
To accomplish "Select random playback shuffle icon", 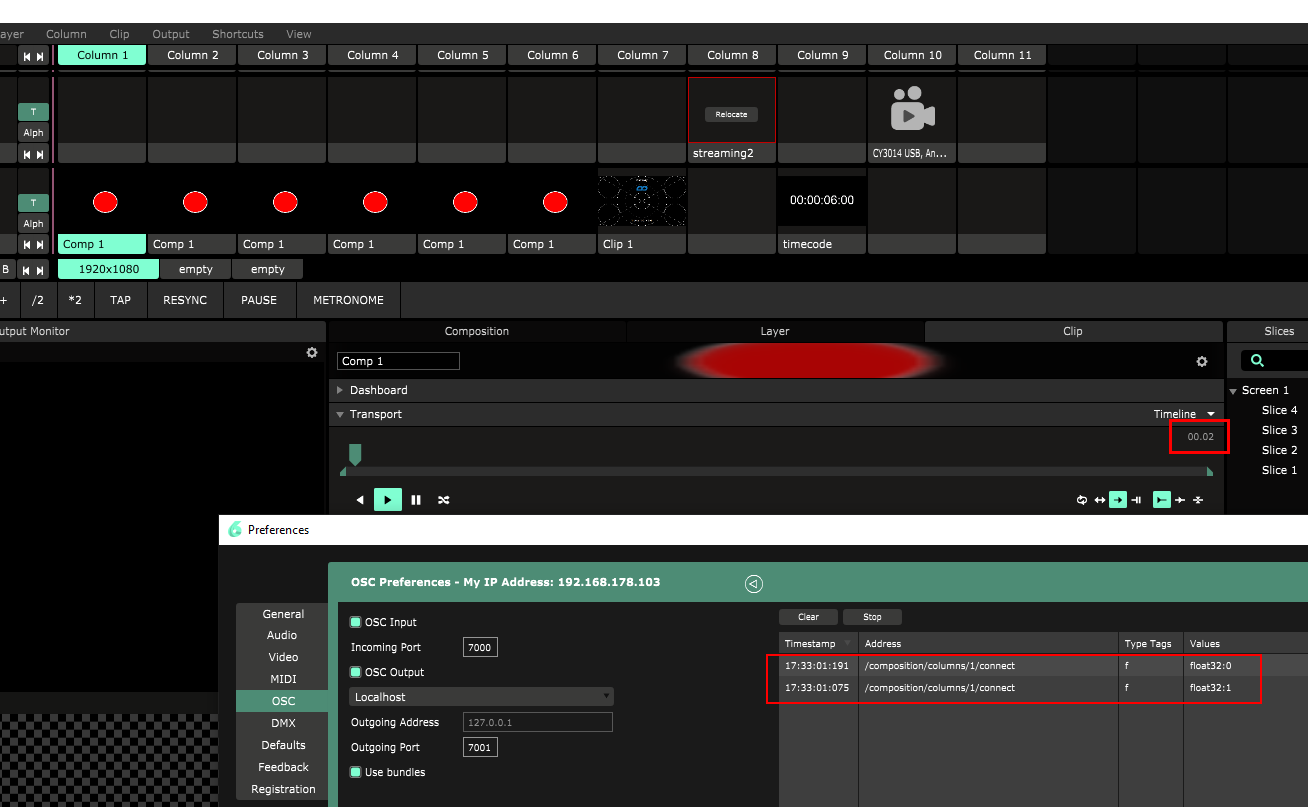I will (x=443, y=500).
